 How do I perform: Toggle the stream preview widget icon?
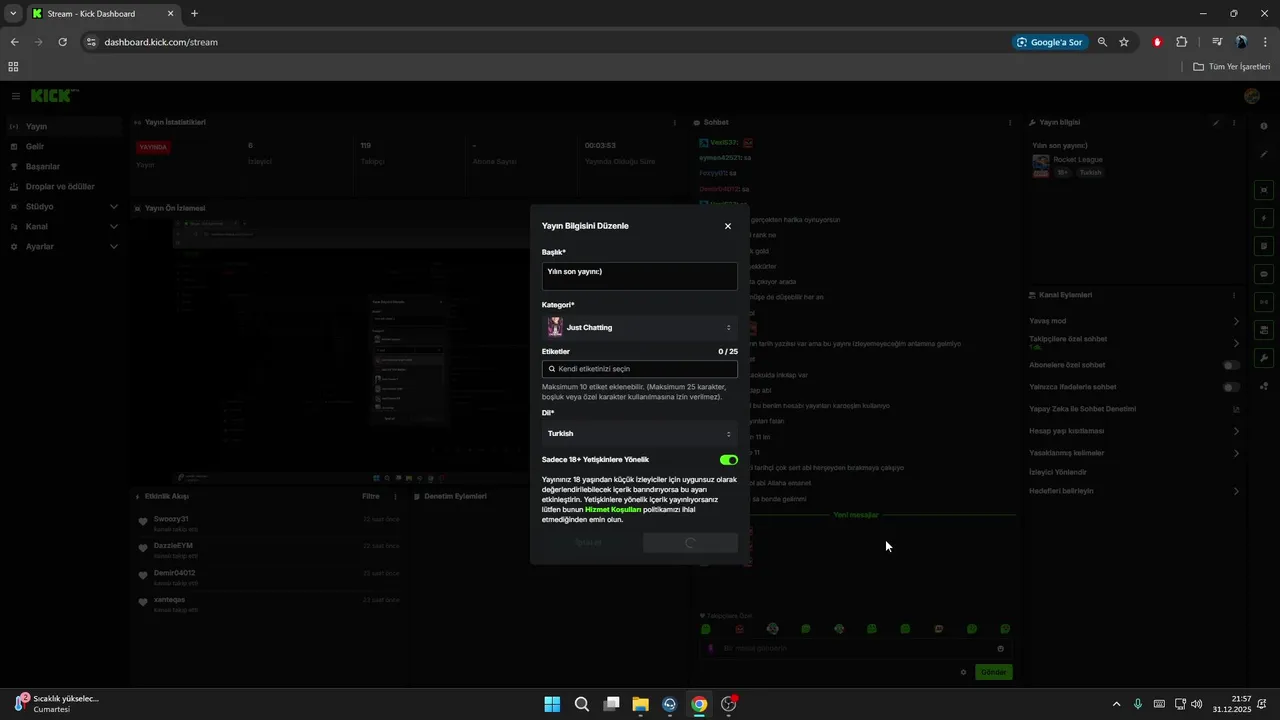pyautogui.click(x=1264, y=190)
